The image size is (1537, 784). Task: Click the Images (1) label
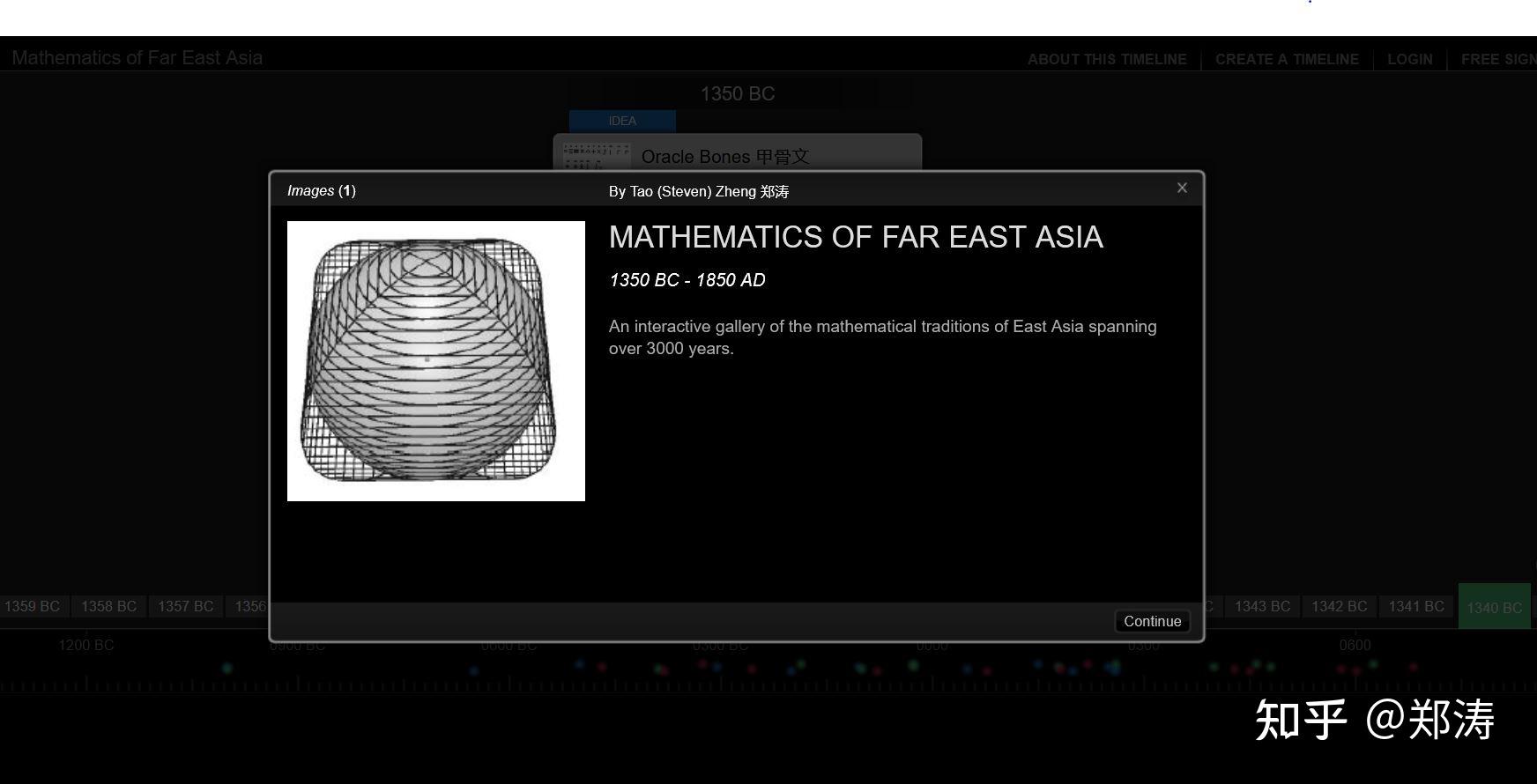[x=322, y=190]
